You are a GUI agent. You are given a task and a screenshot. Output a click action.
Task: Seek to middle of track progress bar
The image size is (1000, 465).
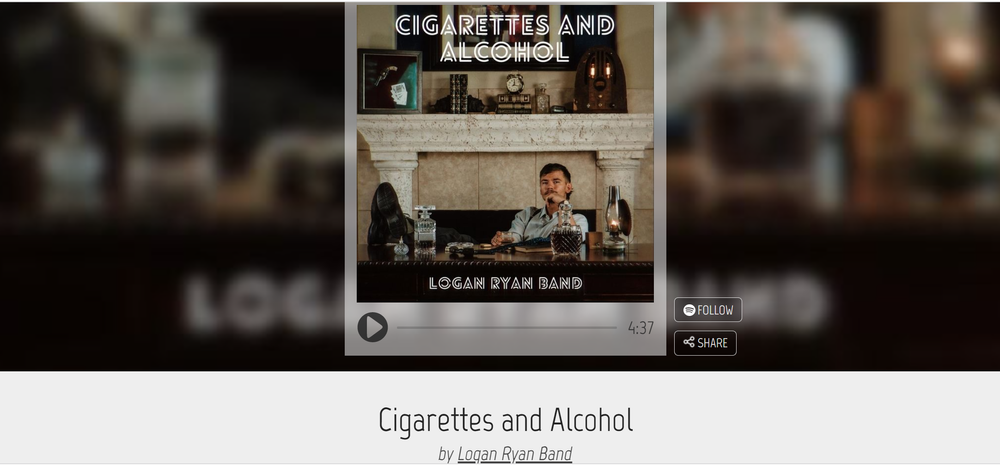click(x=506, y=328)
